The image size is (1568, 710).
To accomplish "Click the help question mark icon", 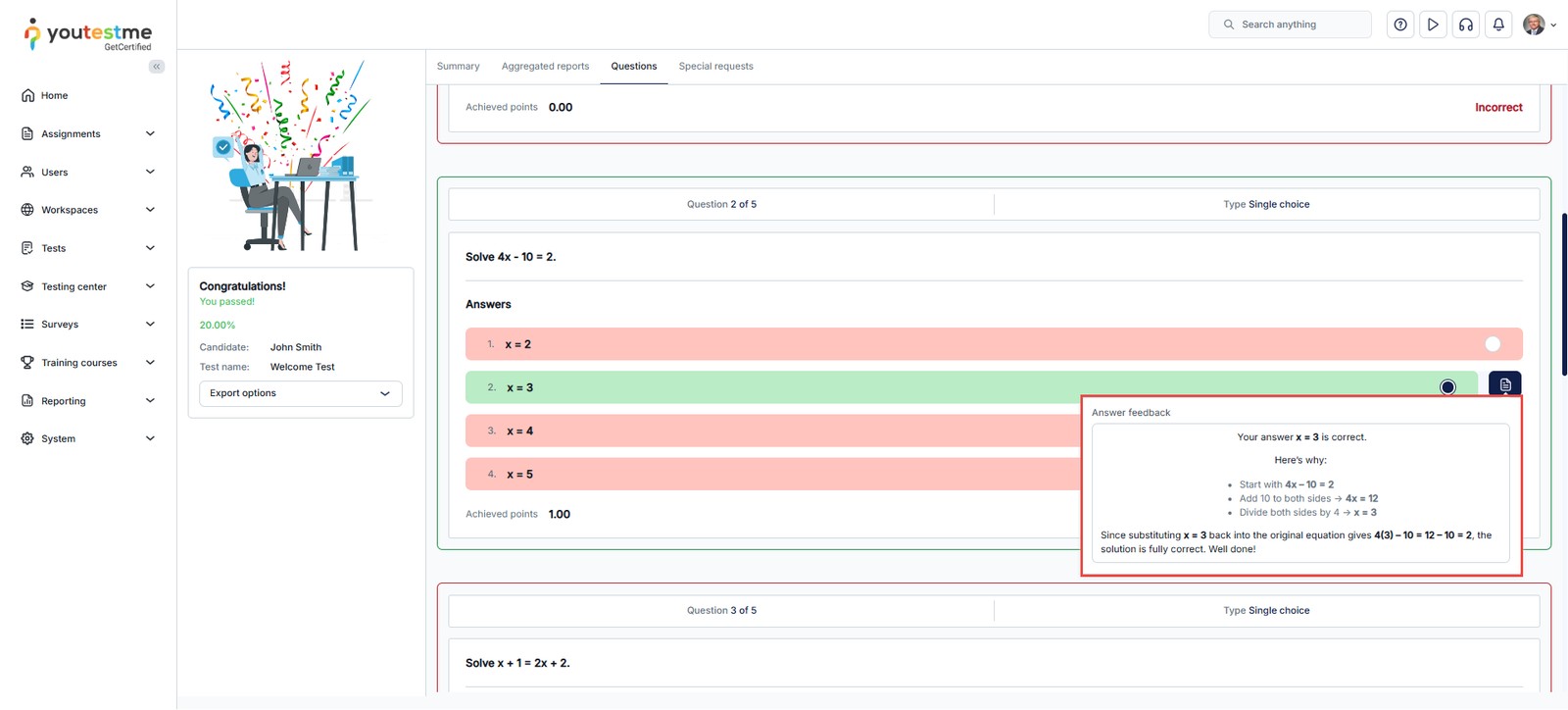I will [x=1400, y=25].
